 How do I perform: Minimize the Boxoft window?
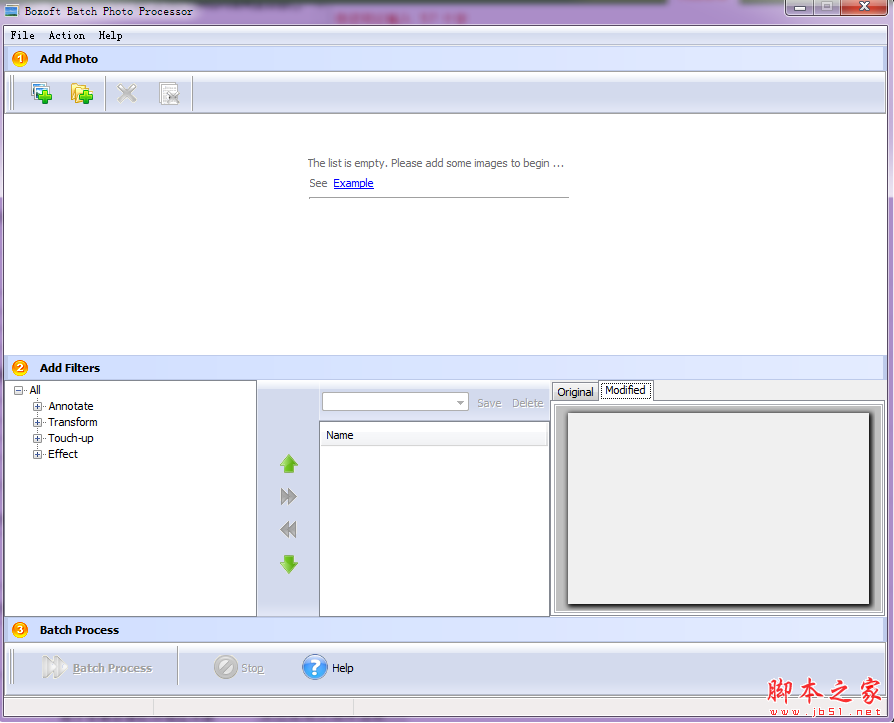[800, 7]
